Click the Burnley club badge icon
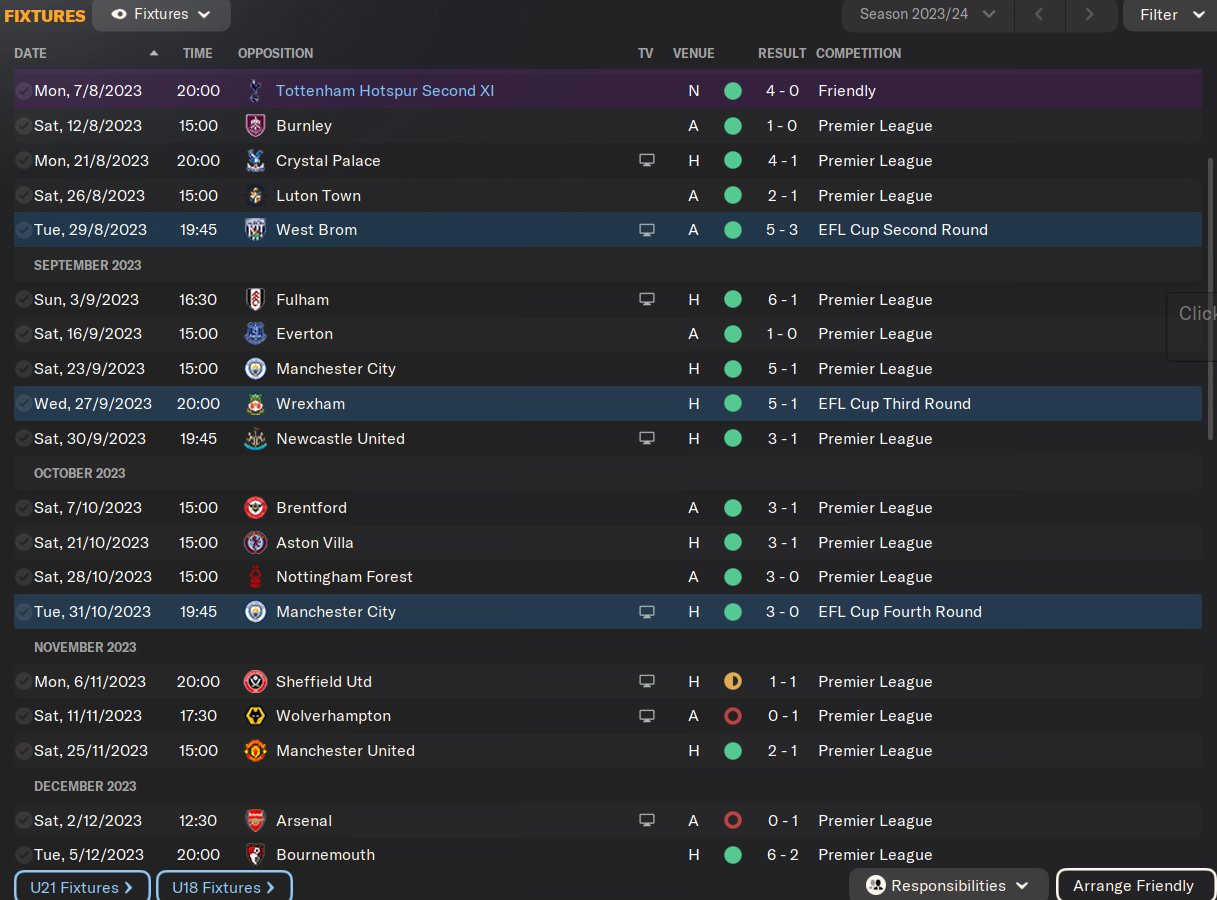 [x=255, y=126]
